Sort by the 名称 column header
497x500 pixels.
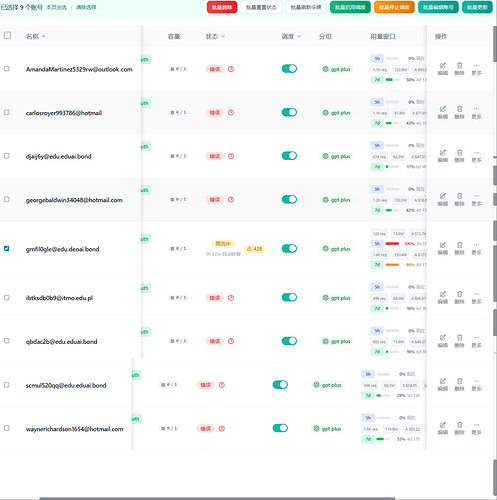coord(36,36)
